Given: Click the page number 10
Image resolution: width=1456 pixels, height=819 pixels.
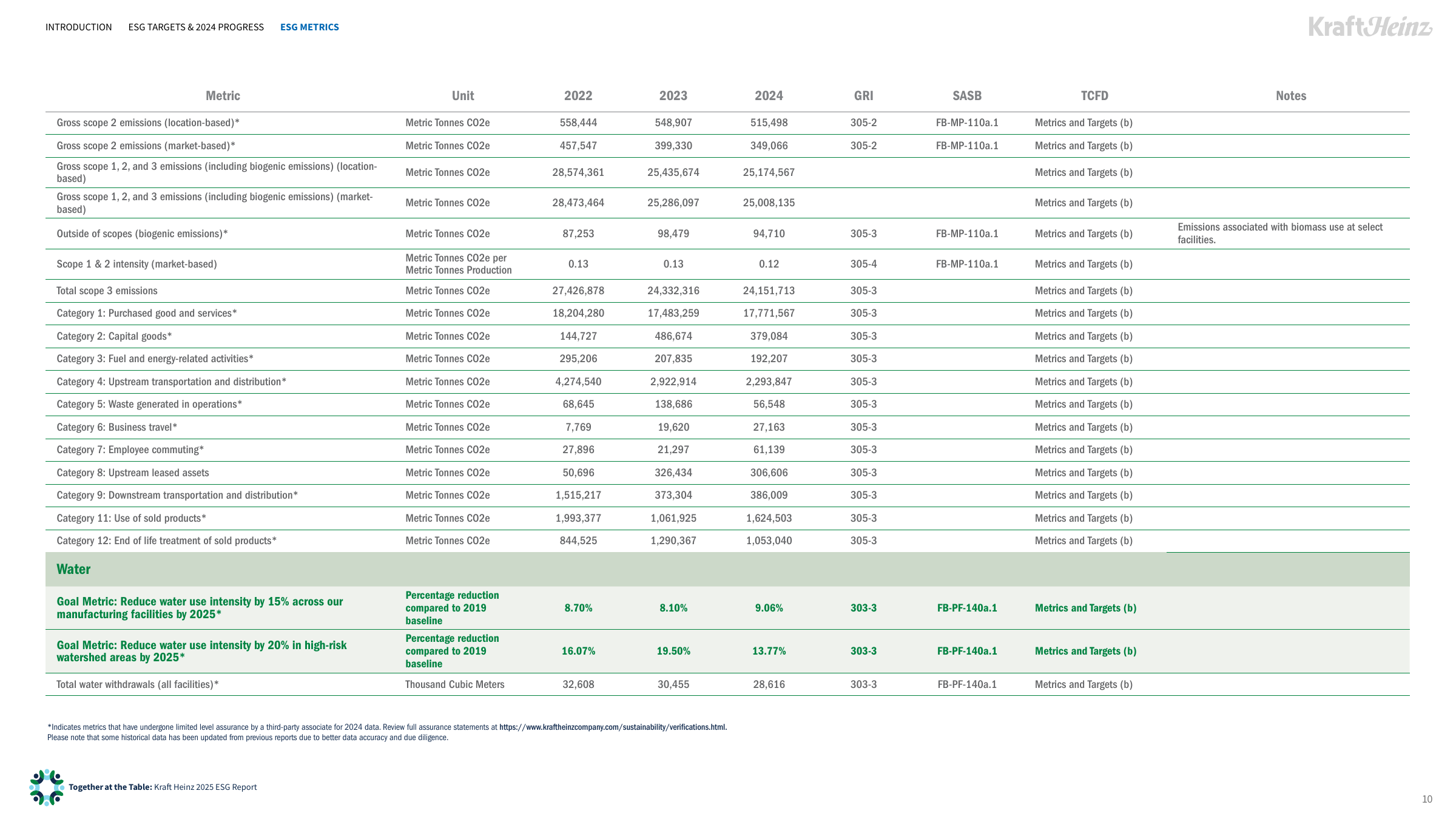Looking at the screenshot, I should tap(1427, 799).
